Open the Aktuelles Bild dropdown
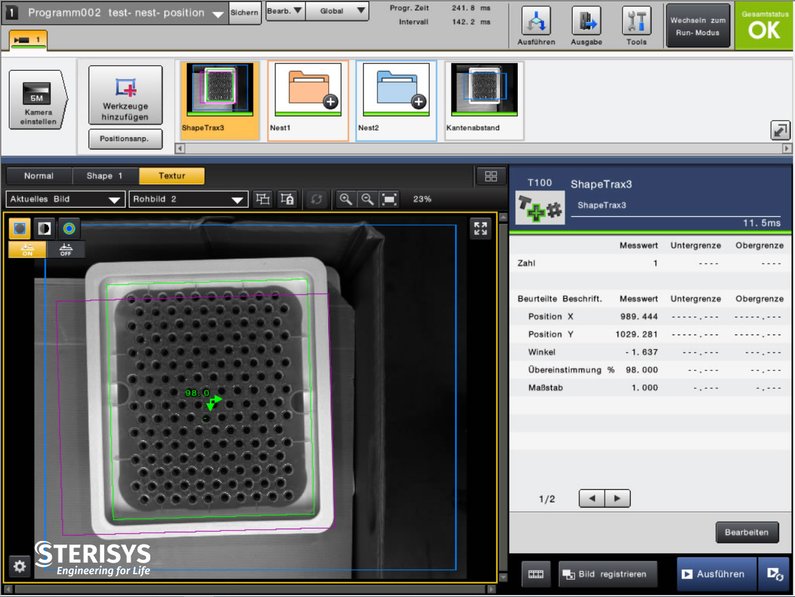Screen dimensions: 795x597 (x=65, y=199)
